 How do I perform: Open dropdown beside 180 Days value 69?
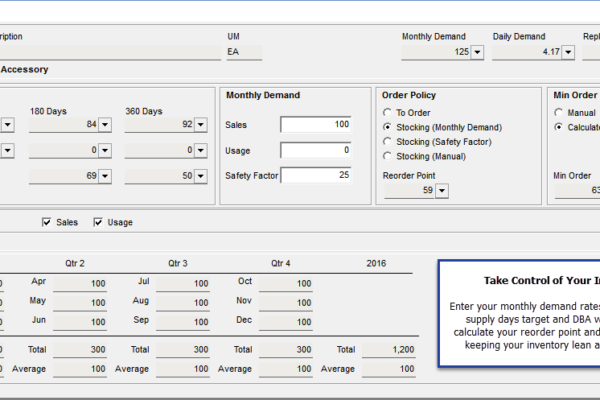[x=105, y=176]
